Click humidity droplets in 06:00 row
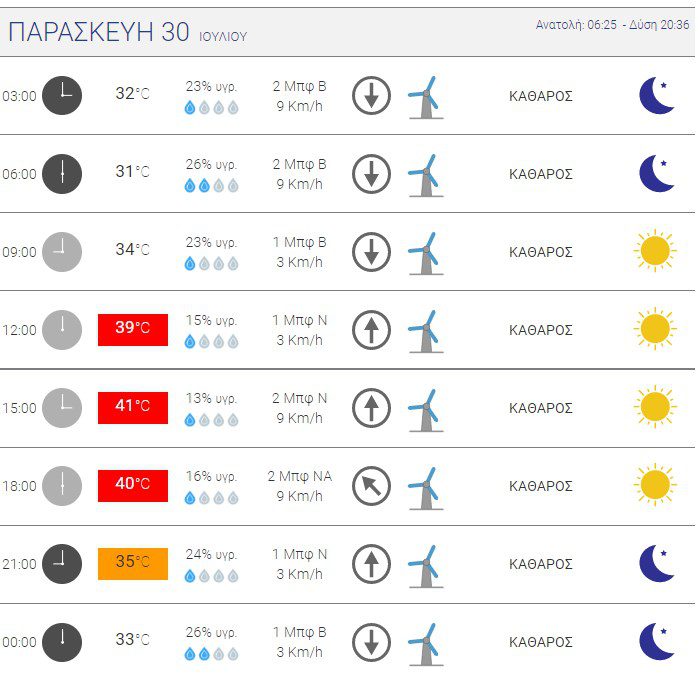This screenshot has height=681, width=699. coord(211,185)
